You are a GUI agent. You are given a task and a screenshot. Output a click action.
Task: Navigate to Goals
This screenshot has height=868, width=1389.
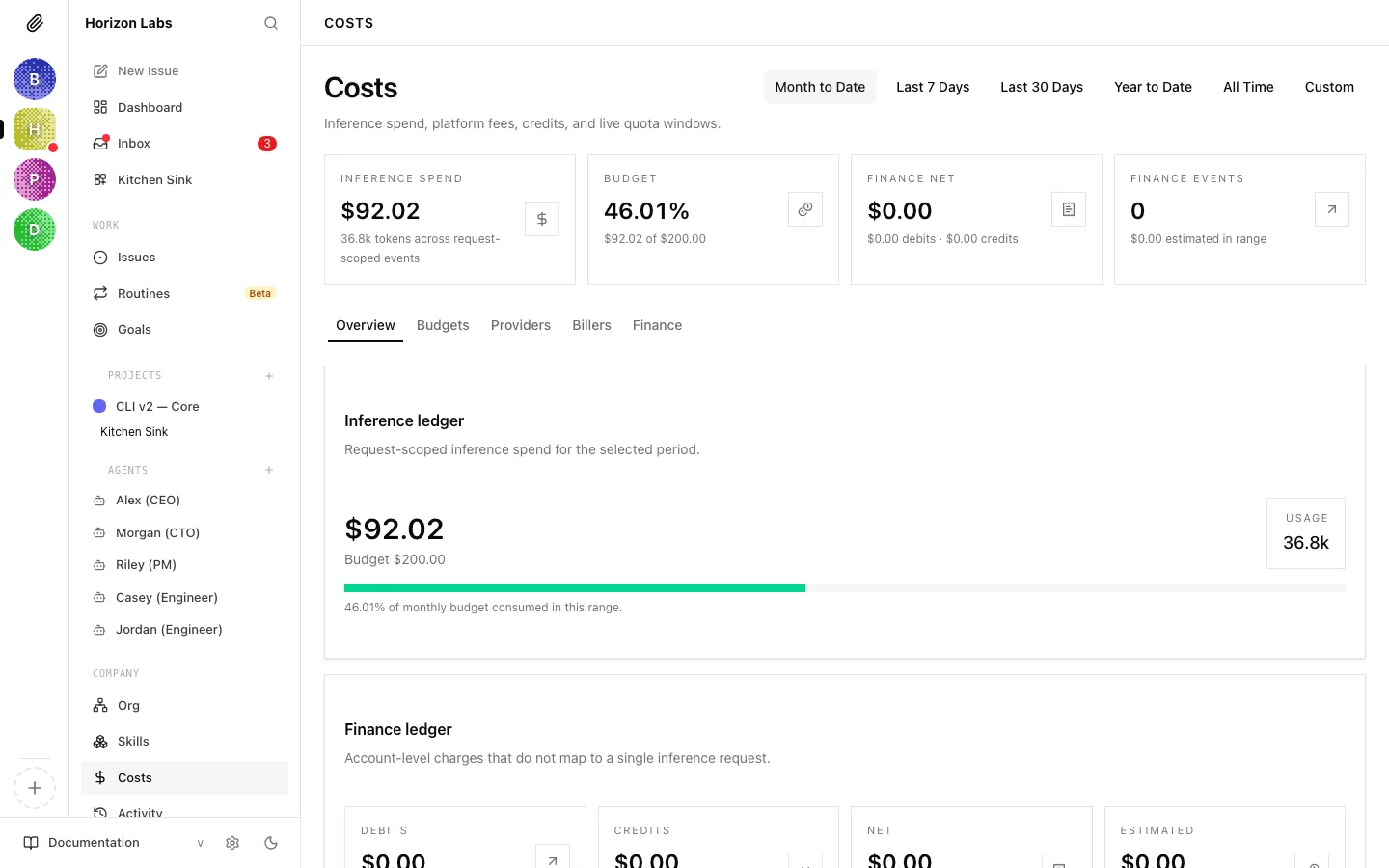[x=185, y=330]
